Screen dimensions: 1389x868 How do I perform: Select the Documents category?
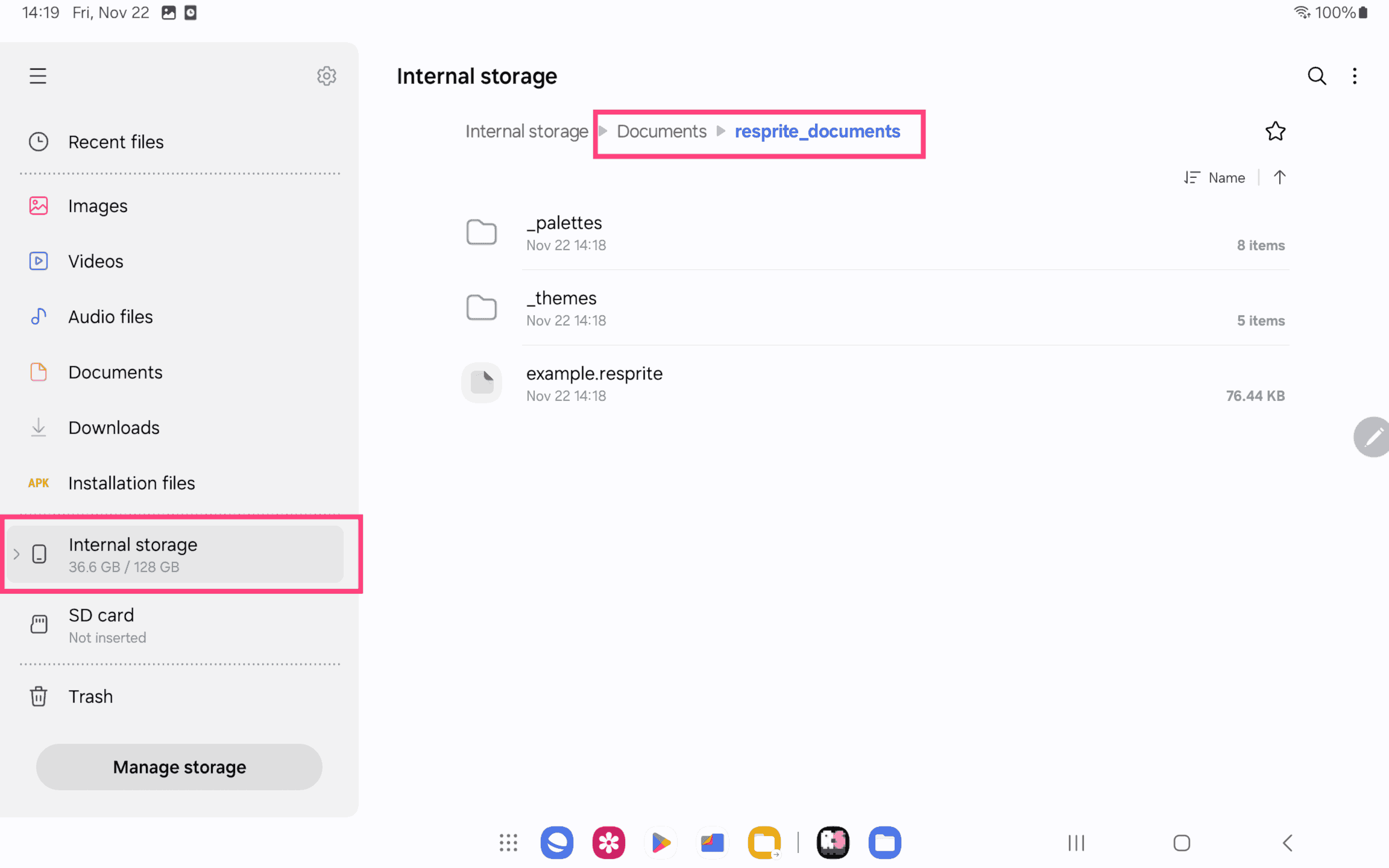[x=115, y=372]
